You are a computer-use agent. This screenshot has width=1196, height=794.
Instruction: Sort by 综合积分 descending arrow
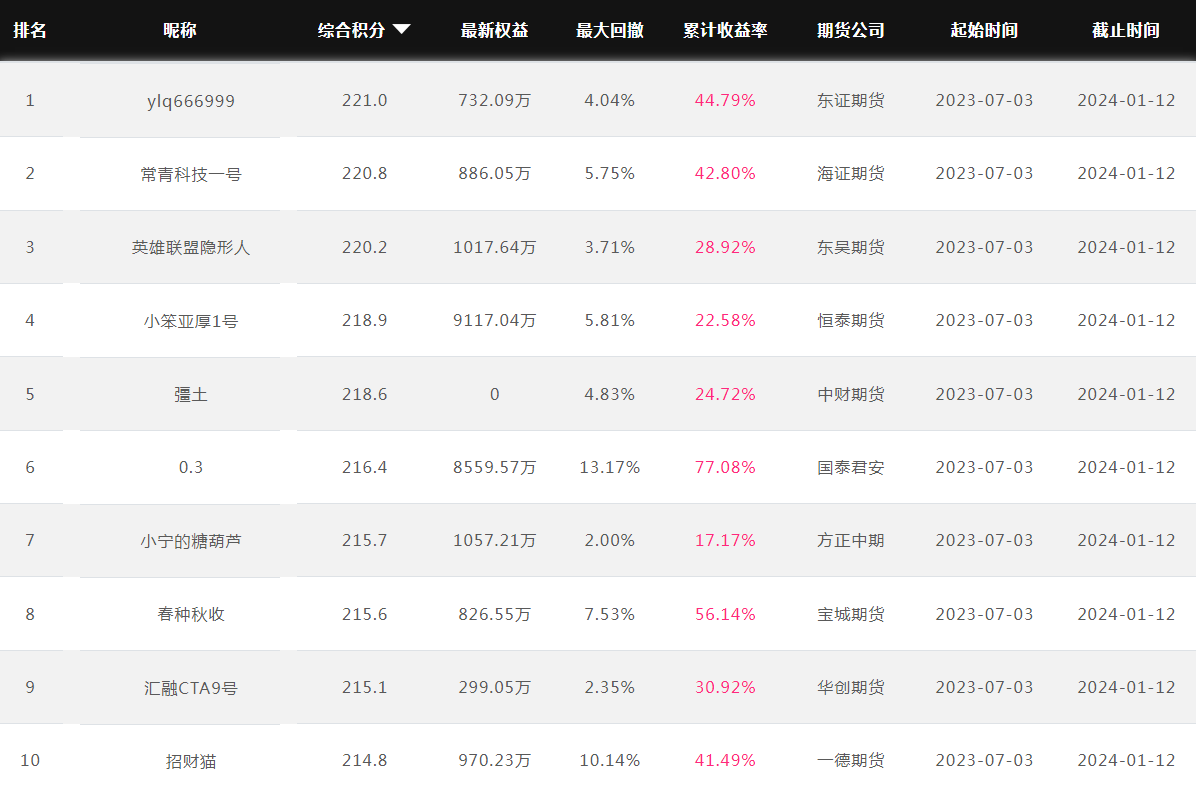pos(401,30)
